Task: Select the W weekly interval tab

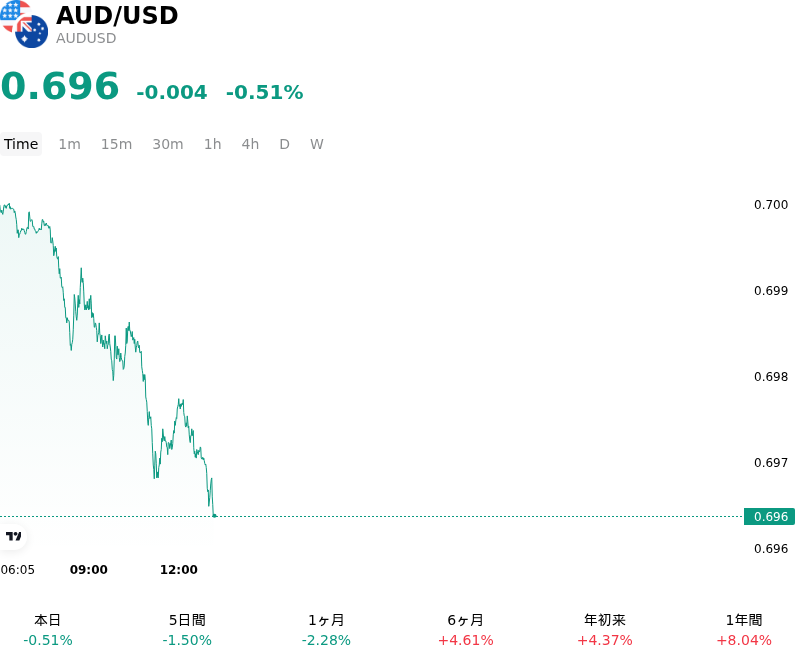Action: 317,144
